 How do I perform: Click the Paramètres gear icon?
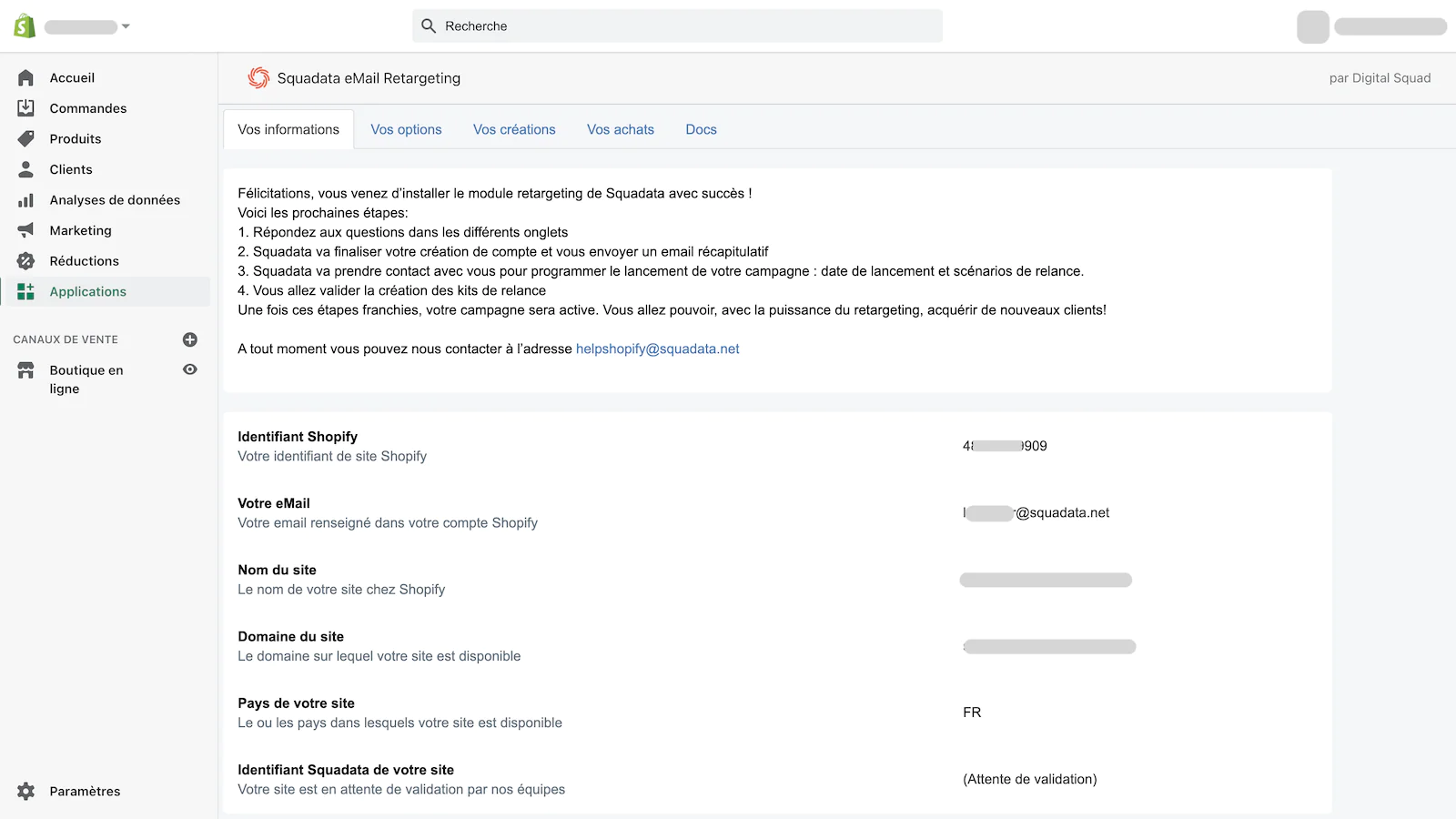click(25, 791)
